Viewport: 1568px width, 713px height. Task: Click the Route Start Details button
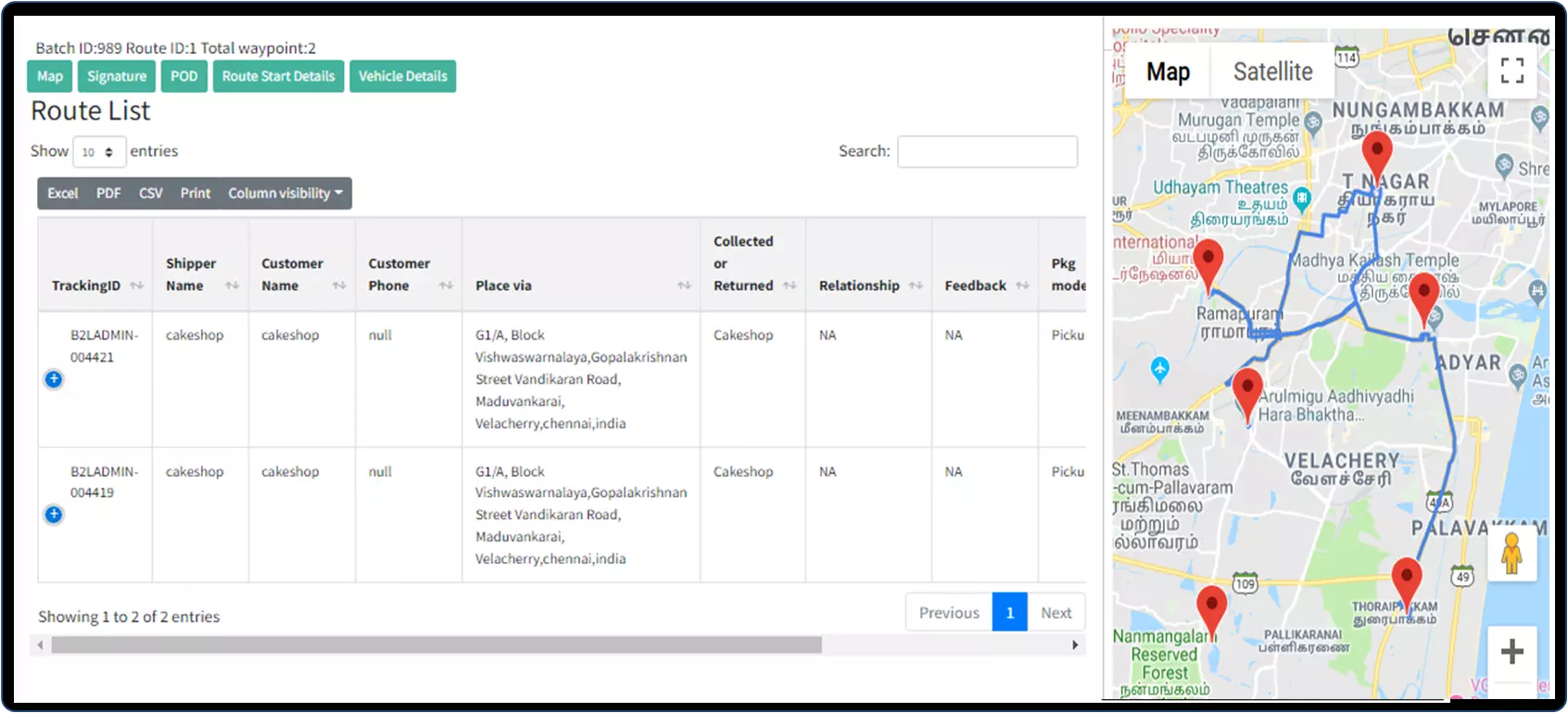278,76
